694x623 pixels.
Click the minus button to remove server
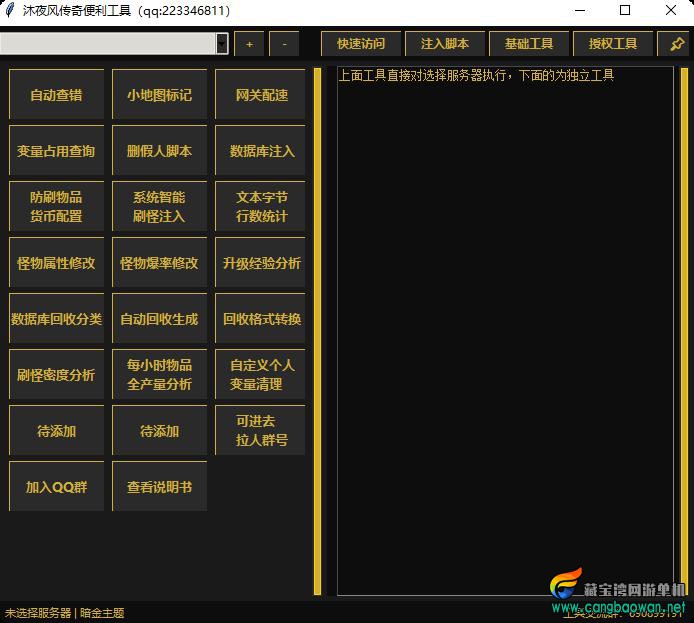coord(284,44)
